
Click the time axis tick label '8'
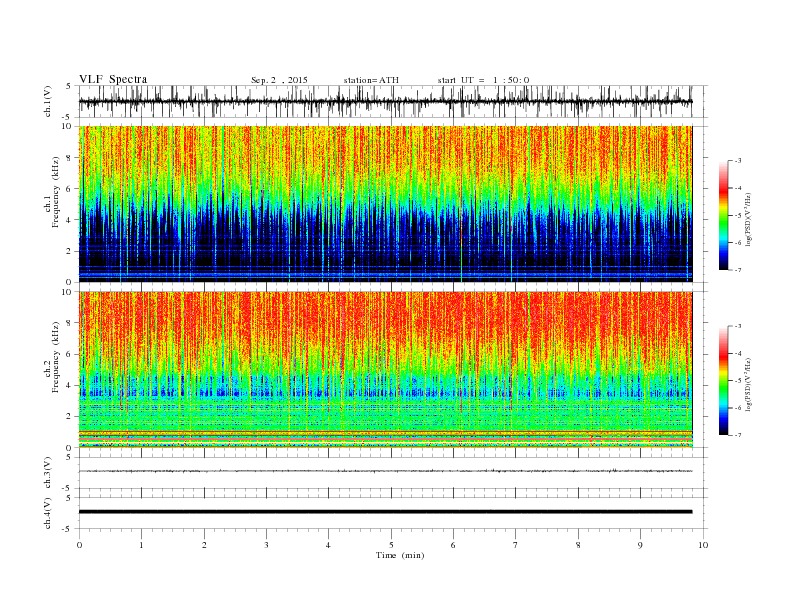click(578, 545)
